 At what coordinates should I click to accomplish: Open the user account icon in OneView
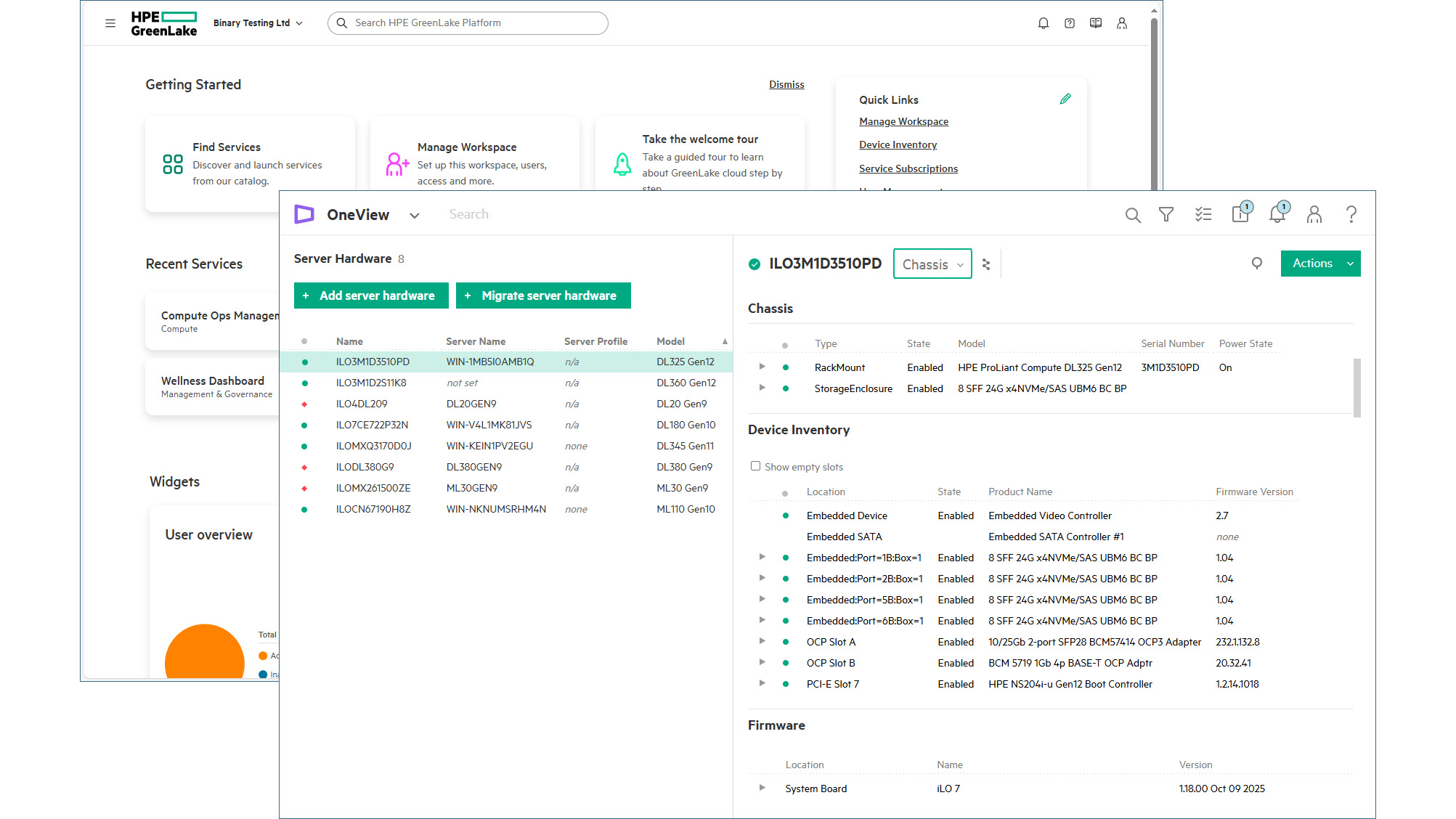click(1314, 215)
